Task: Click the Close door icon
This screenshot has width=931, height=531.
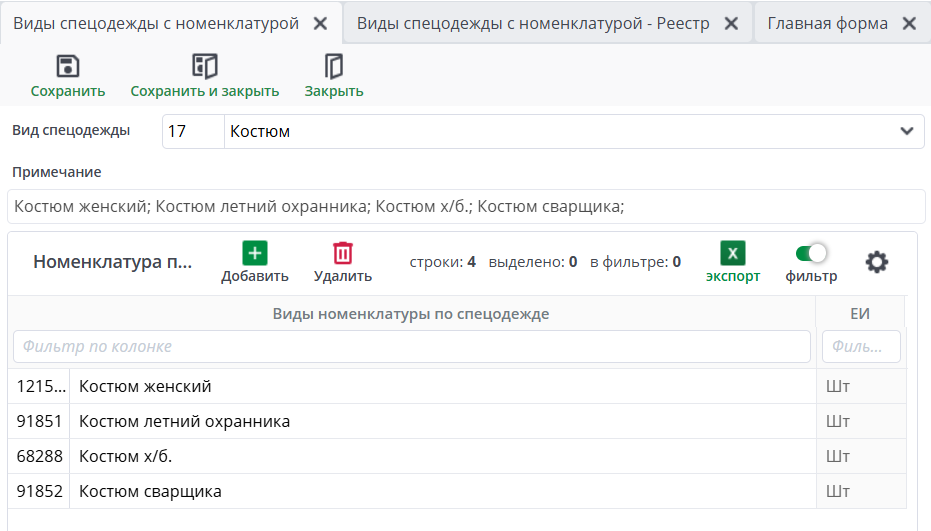Action: [x=334, y=67]
